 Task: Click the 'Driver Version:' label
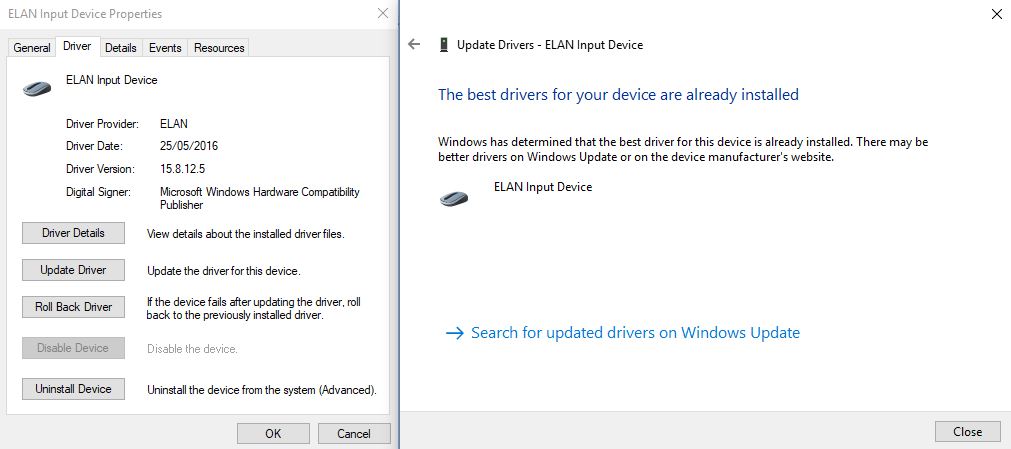(x=100, y=169)
